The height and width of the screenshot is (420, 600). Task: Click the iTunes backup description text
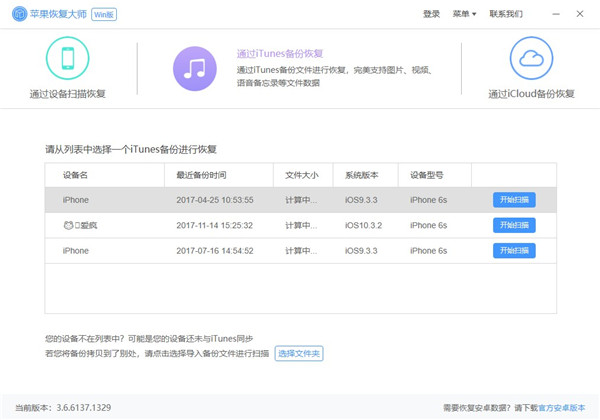click(335, 77)
